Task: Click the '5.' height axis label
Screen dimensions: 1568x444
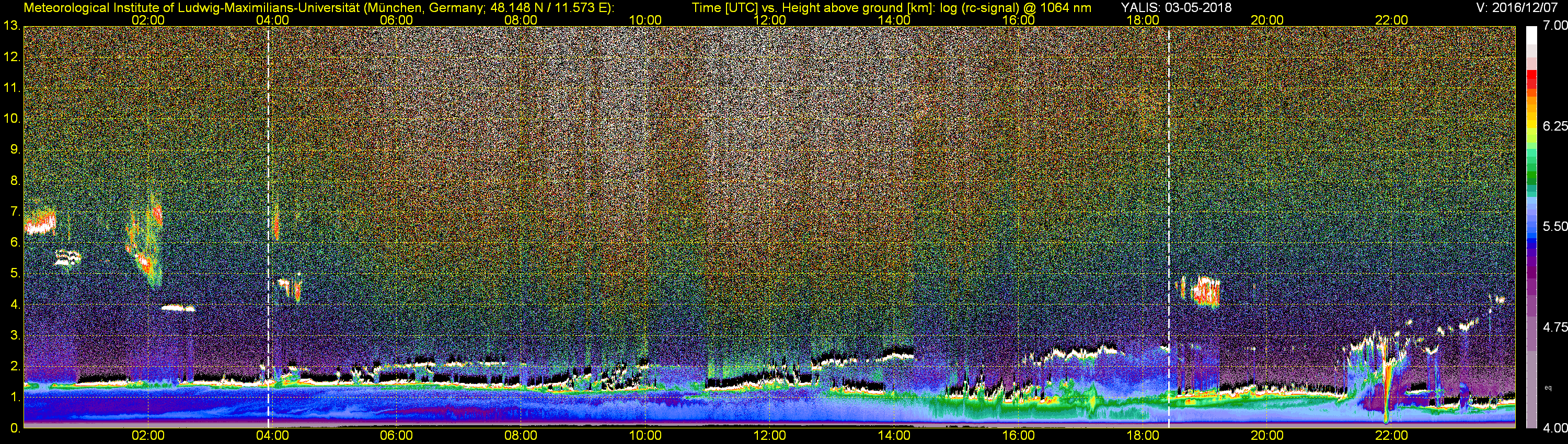Action: pyautogui.click(x=16, y=274)
